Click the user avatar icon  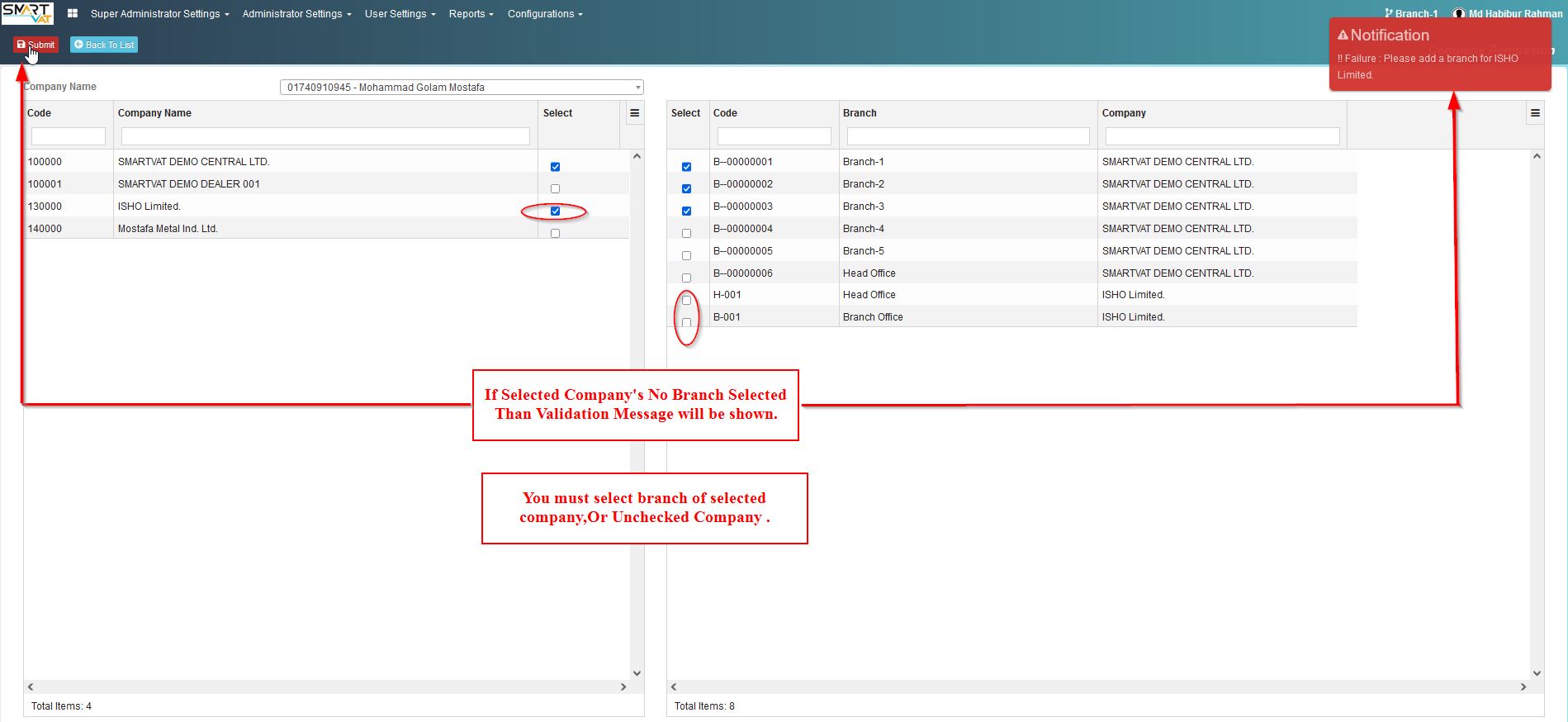click(x=1459, y=14)
